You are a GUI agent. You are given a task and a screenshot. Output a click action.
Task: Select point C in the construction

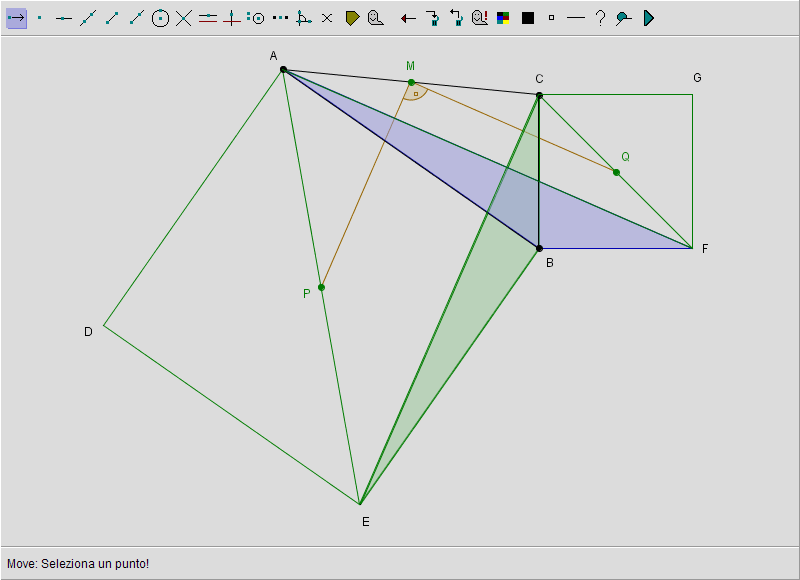539,95
